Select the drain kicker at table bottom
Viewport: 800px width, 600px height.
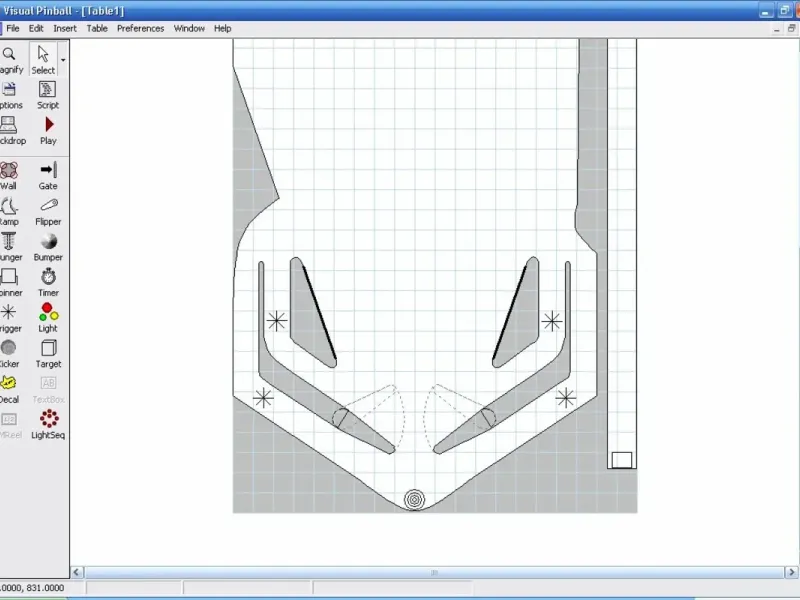pyautogui.click(x=414, y=499)
